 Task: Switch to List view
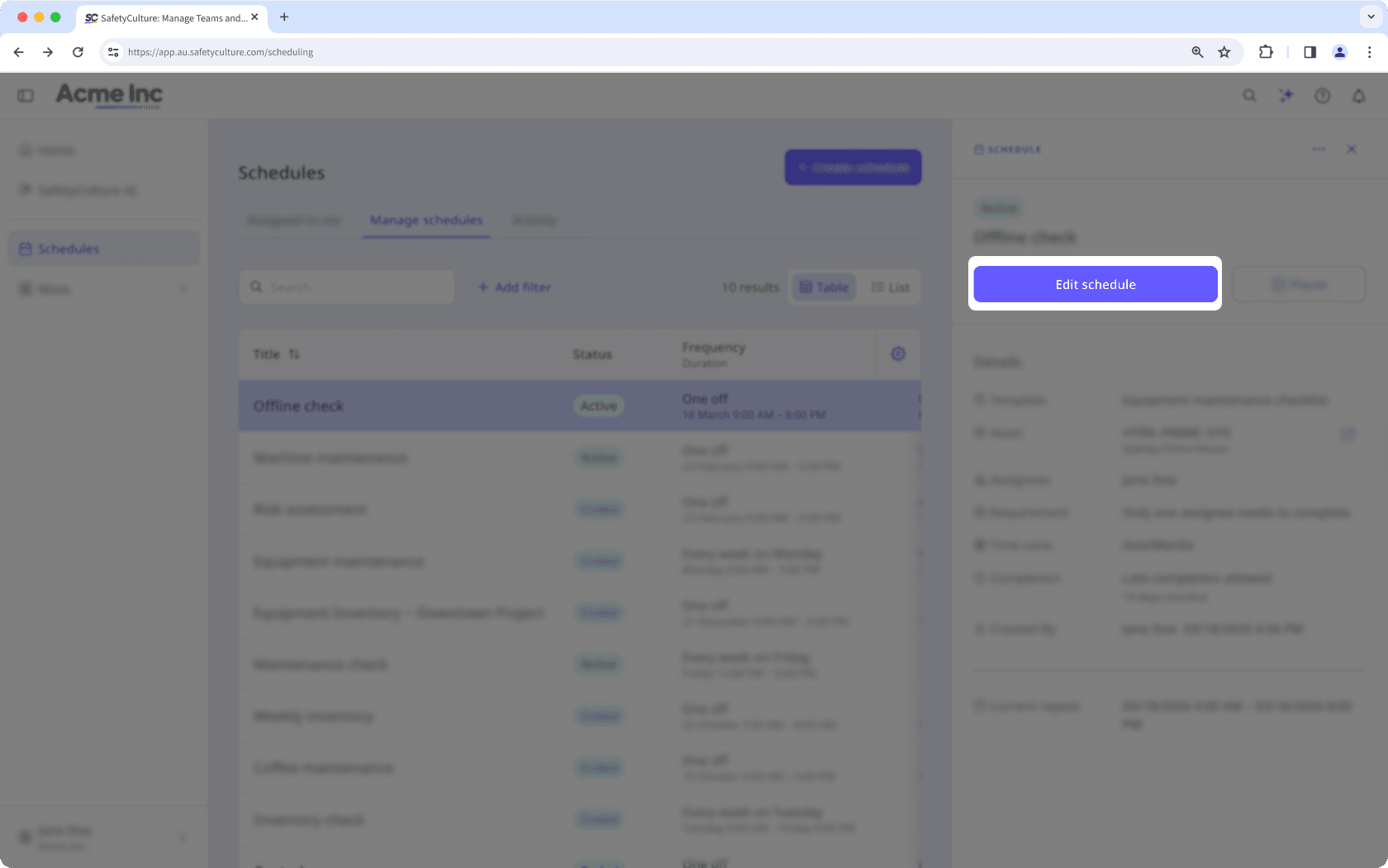point(891,287)
